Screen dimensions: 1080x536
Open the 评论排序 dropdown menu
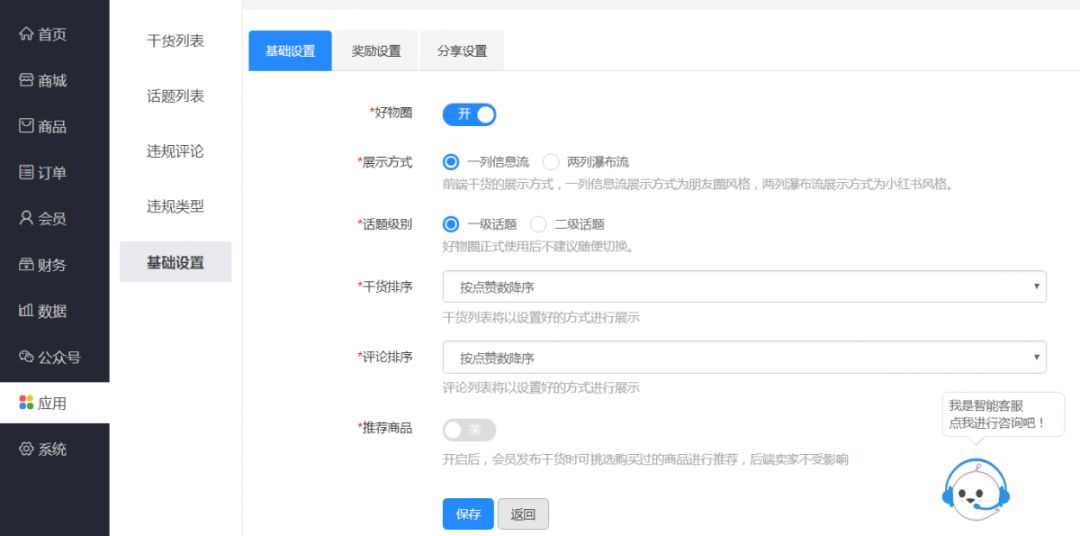tap(744, 358)
